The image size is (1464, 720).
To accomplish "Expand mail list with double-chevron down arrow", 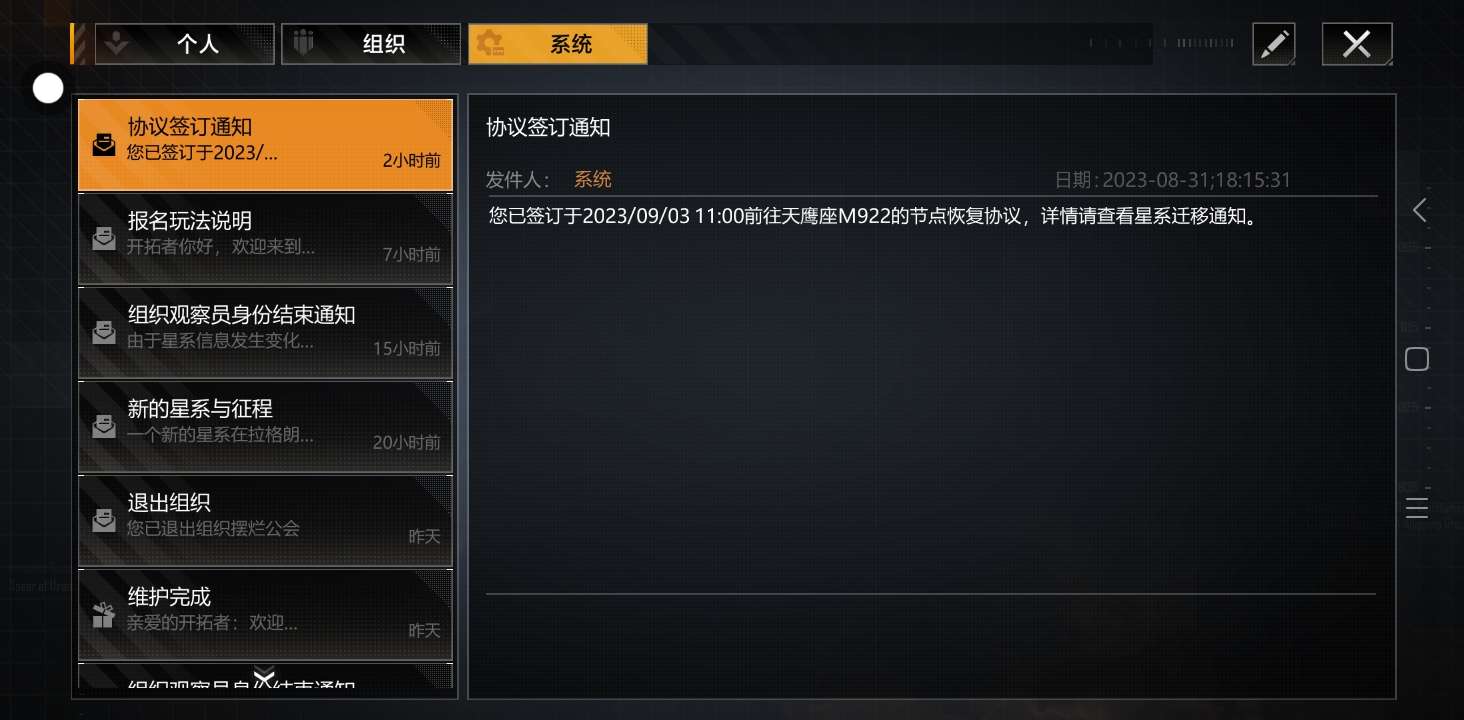I will [x=264, y=677].
